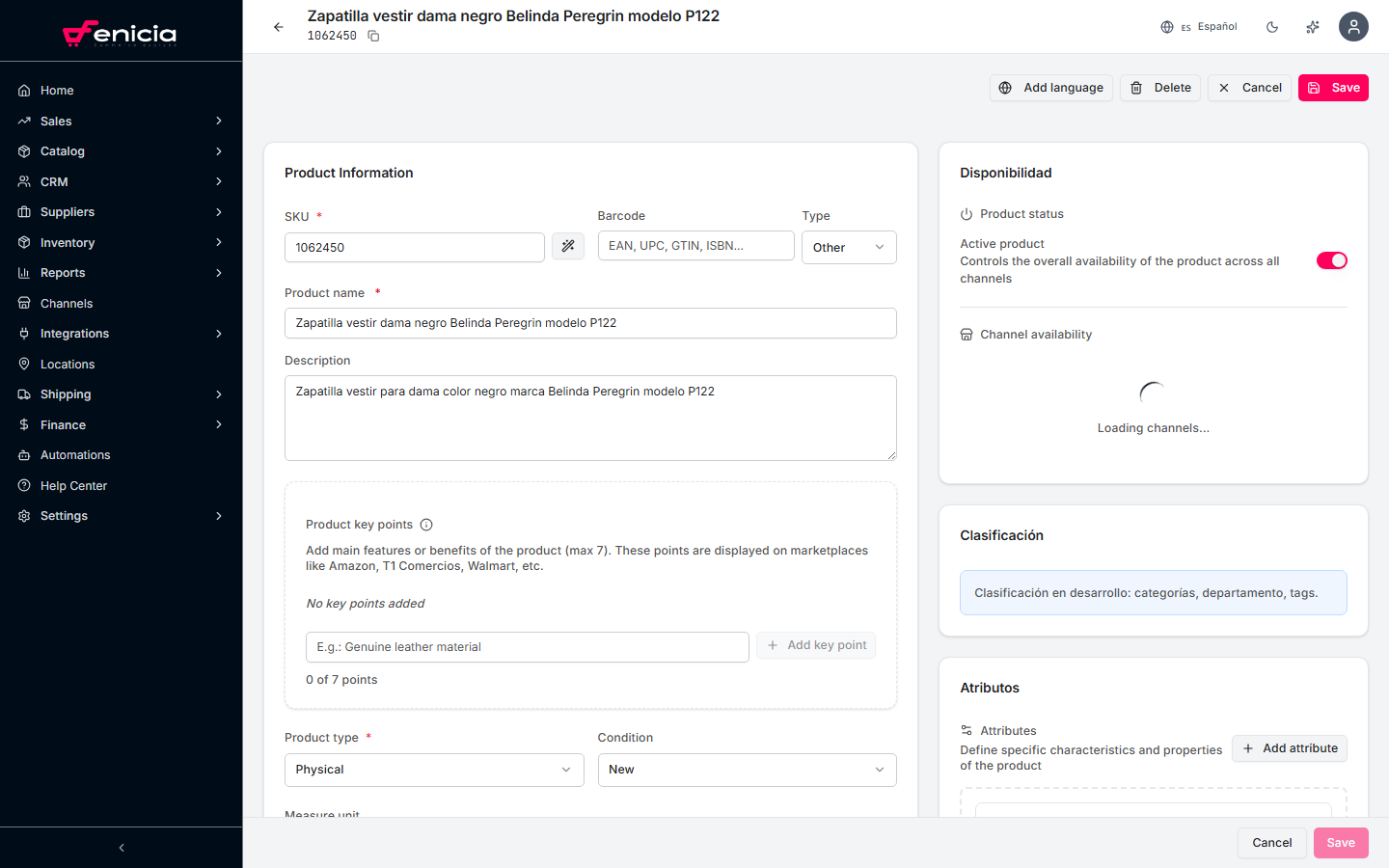
Task: Select Channels from the sidebar
Action: pyautogui.click(x=65, y=303)
